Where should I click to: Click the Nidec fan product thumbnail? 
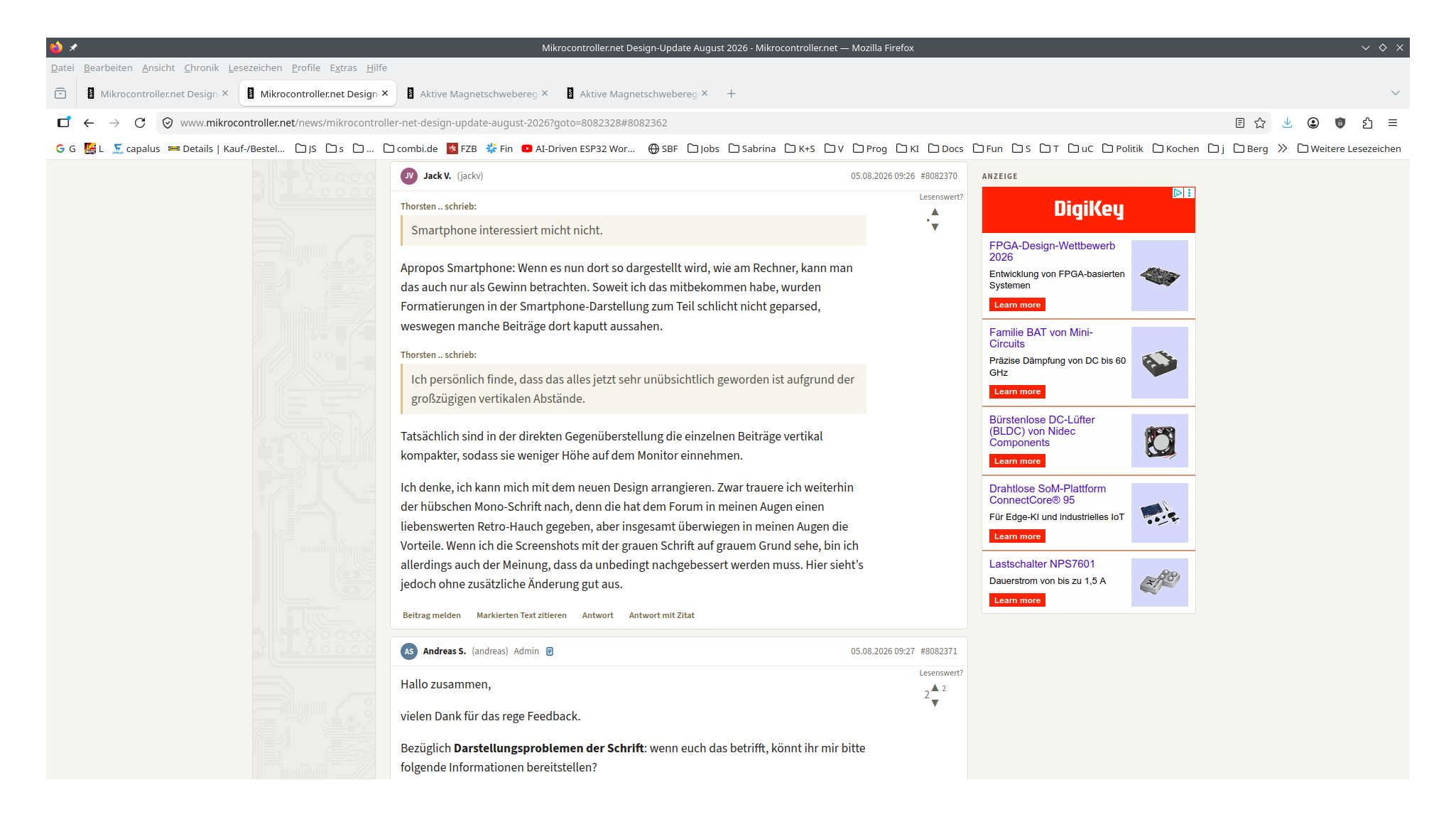(x=1159, y=440)
